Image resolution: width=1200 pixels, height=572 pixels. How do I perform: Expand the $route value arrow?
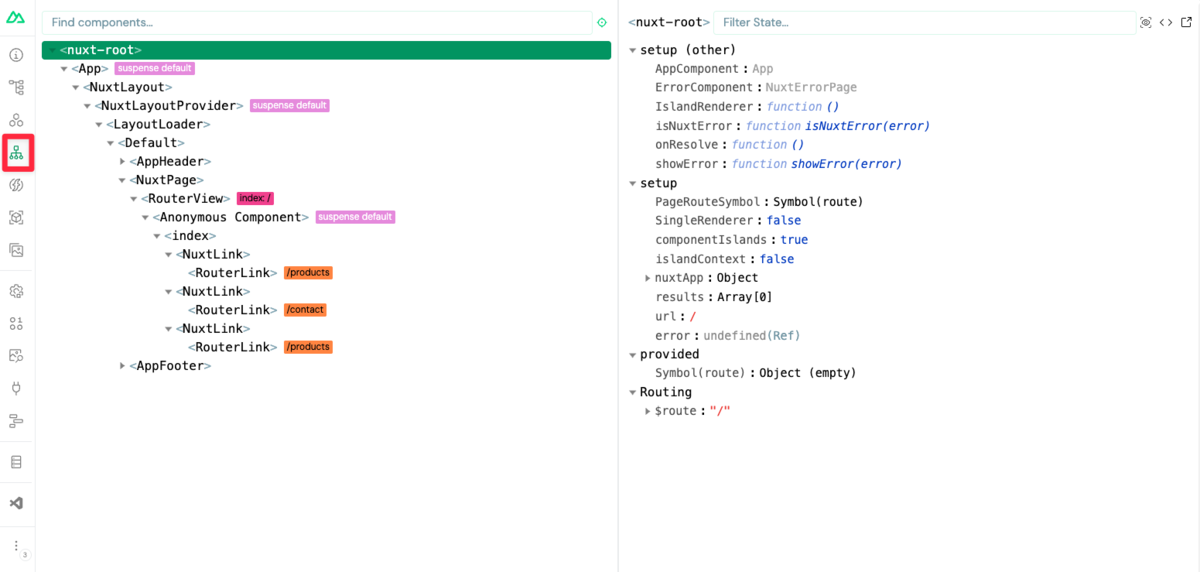[648, 411]
